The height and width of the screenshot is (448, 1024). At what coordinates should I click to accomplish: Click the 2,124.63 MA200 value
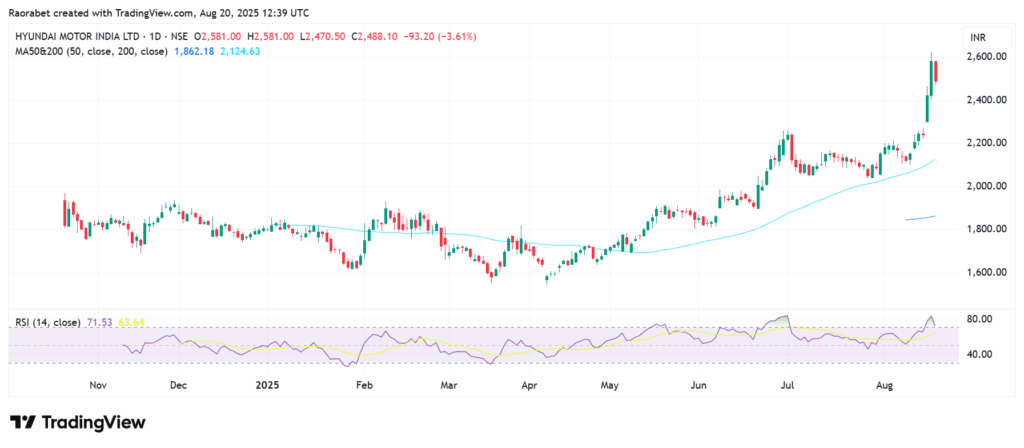[x=240, y=50]
